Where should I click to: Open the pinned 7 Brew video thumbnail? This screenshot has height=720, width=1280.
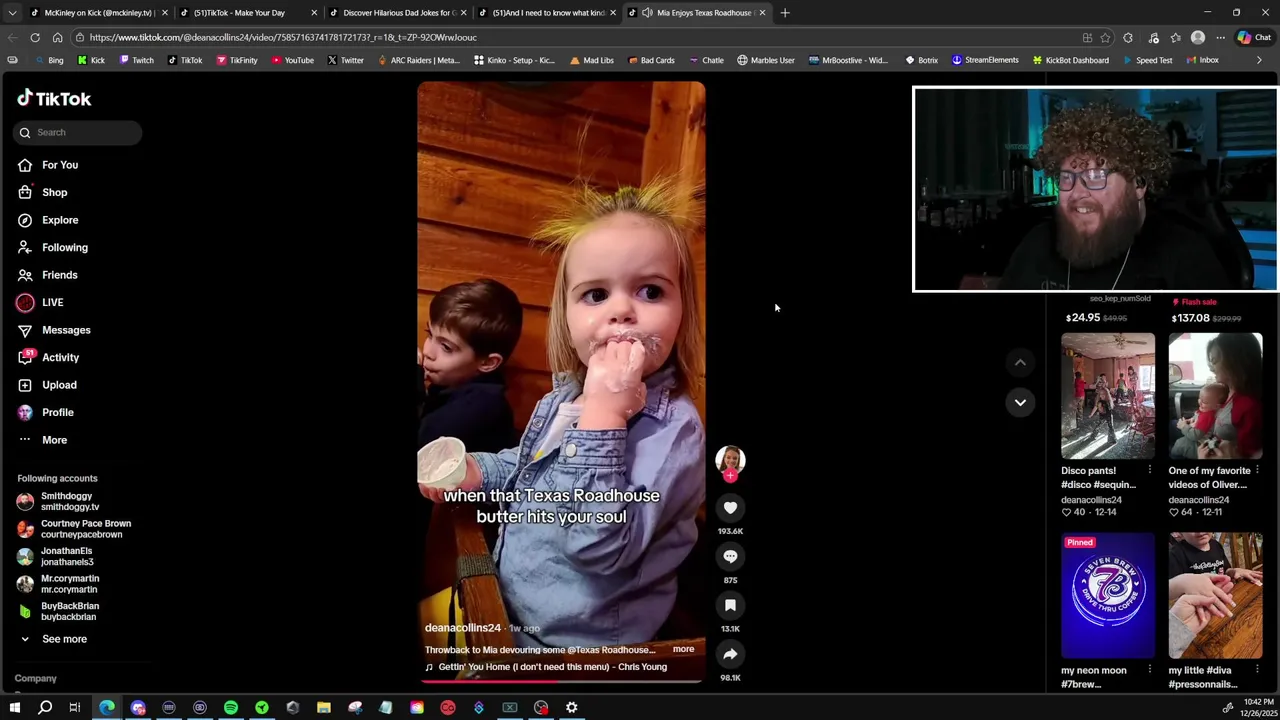(x=1108, y=596)
